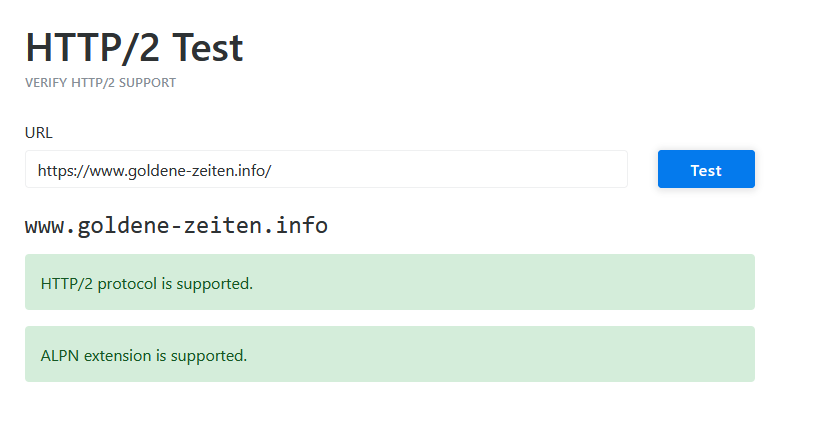Click the "ALPN extension is supported" message

144,355
